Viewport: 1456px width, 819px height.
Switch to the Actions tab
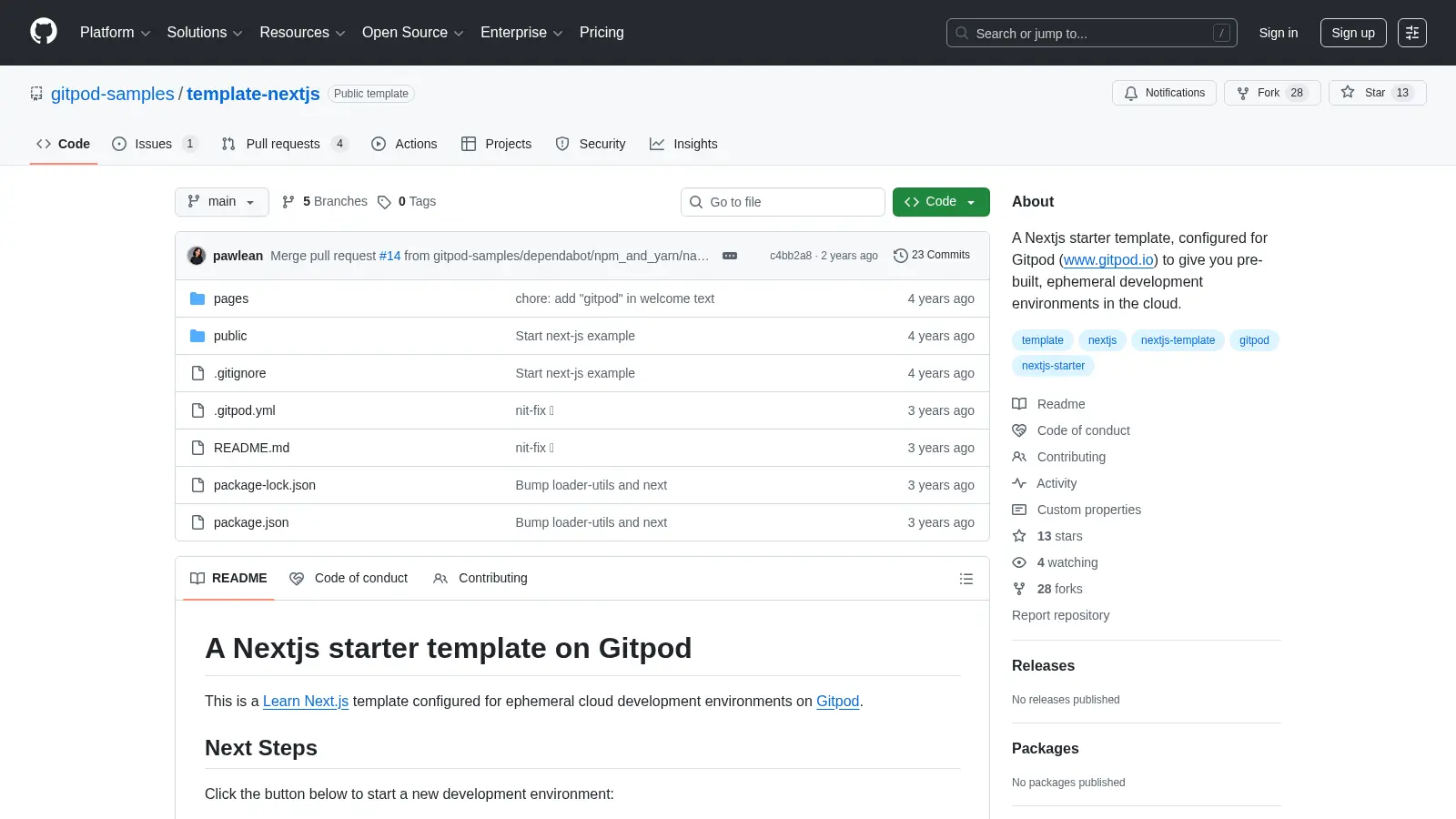pyautogui.click(x=404, y=144)
